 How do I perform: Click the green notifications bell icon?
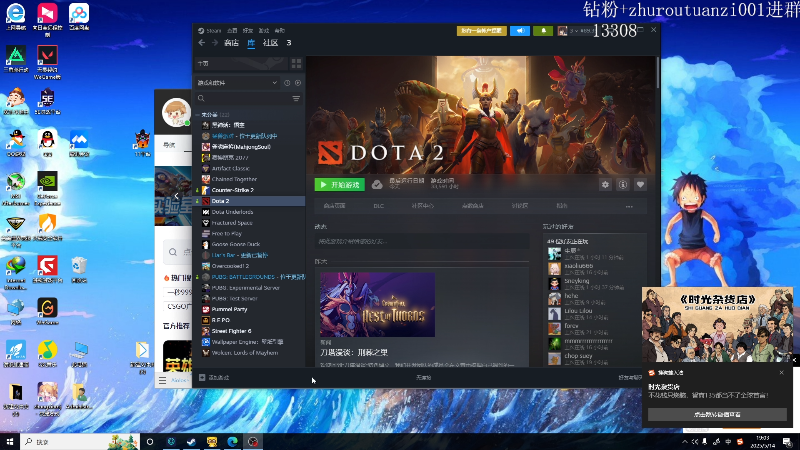(543, 31)
